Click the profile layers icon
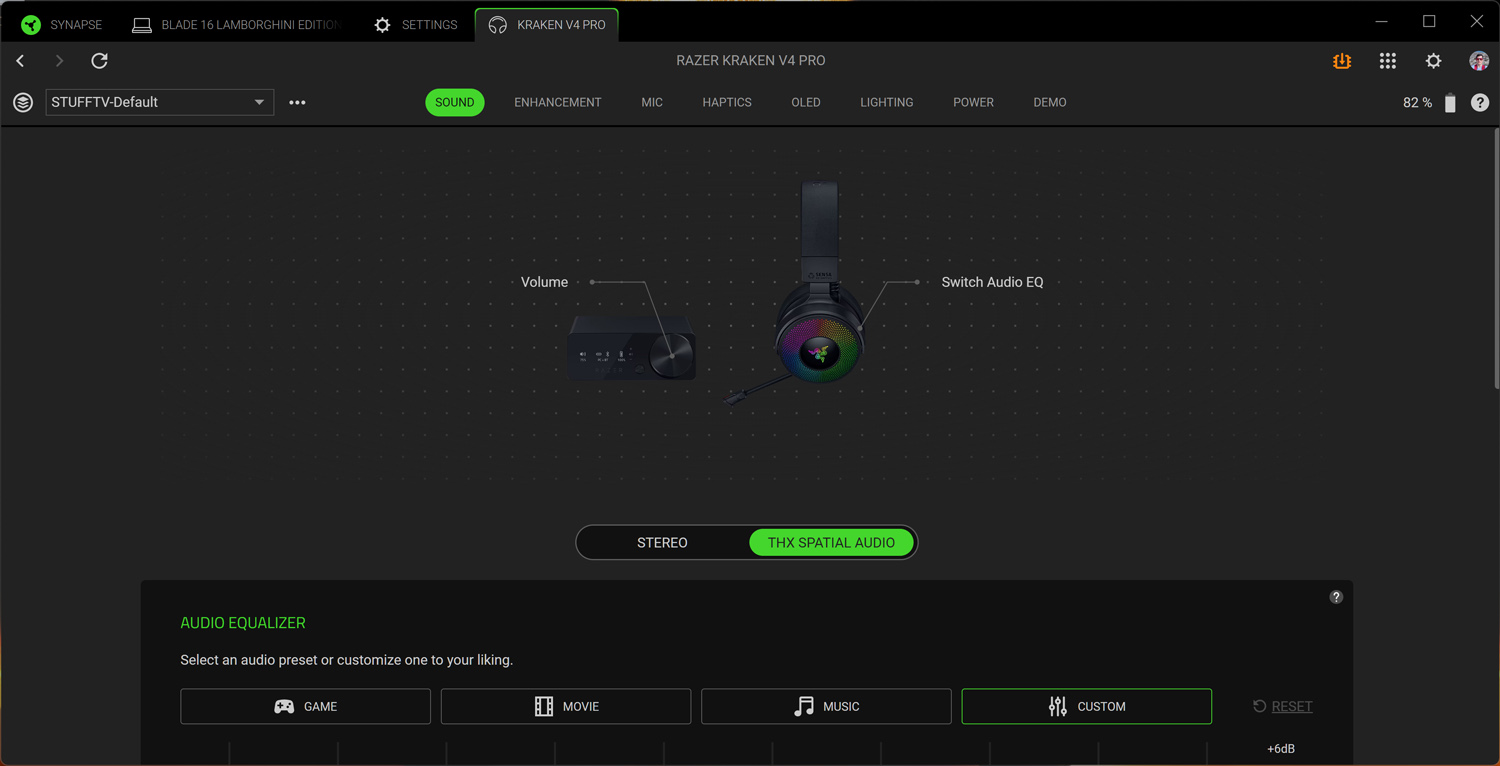The width and height of the screenshot is (1500, 766). 23,102
